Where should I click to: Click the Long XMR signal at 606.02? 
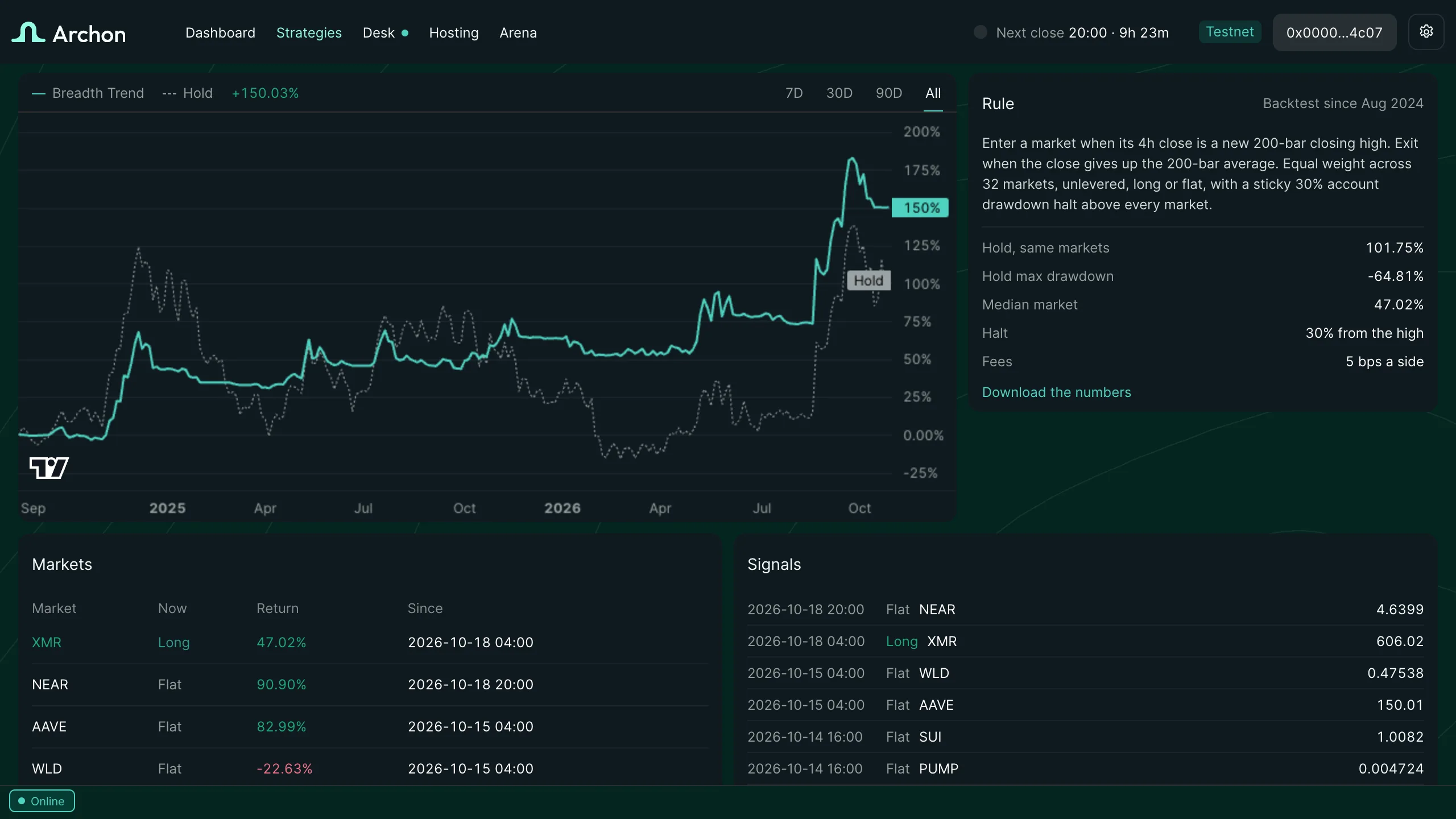pyautogui.click(x=1085, y=642)
